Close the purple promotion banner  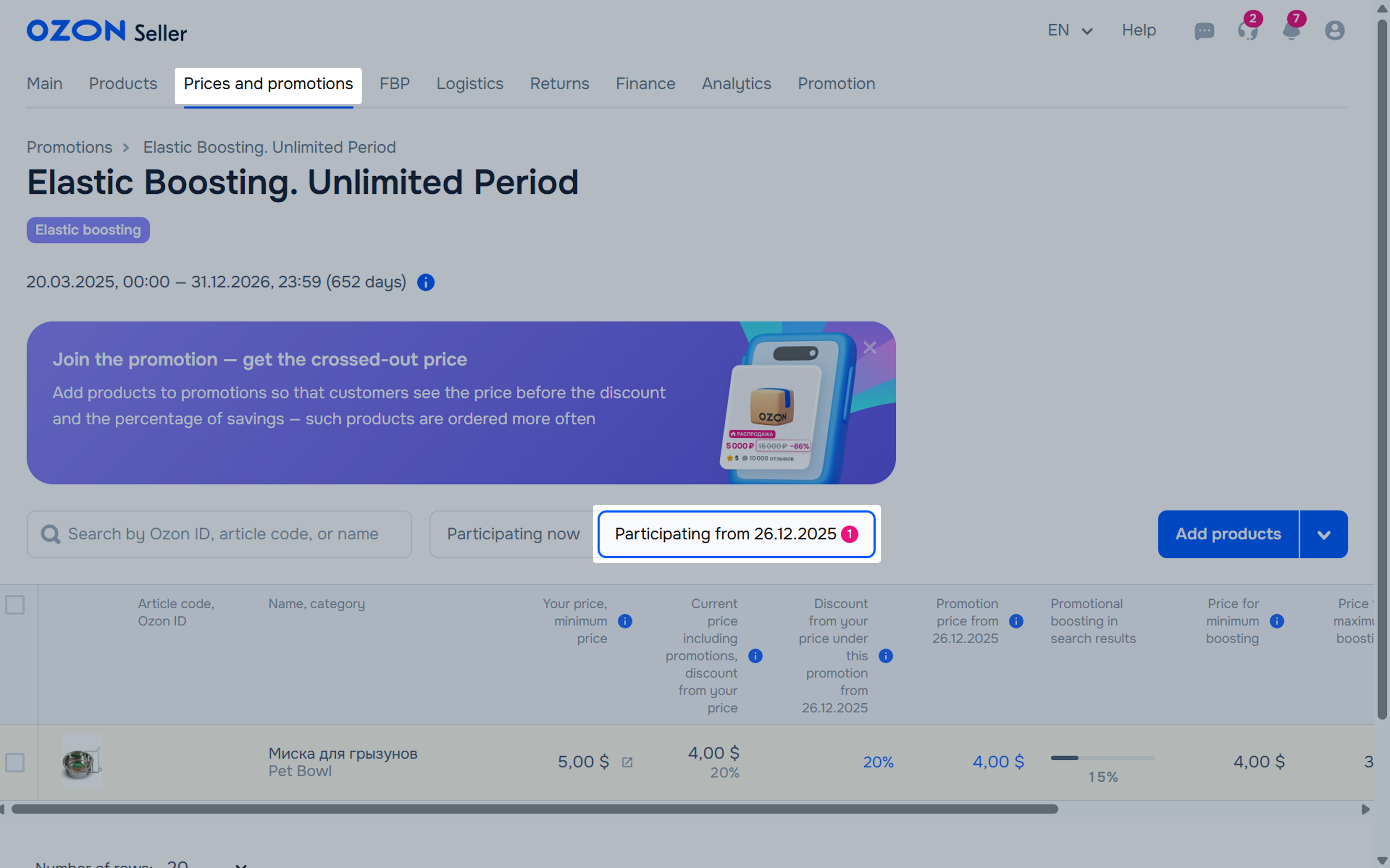coord(869,347)
